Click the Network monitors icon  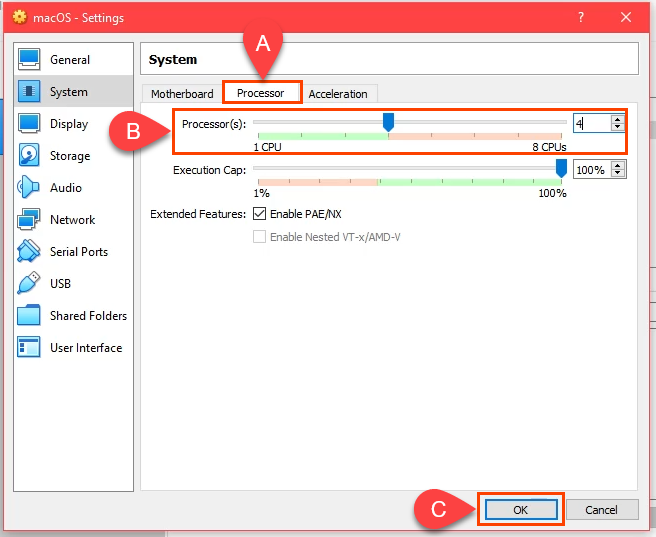click(x=29, y=219)
